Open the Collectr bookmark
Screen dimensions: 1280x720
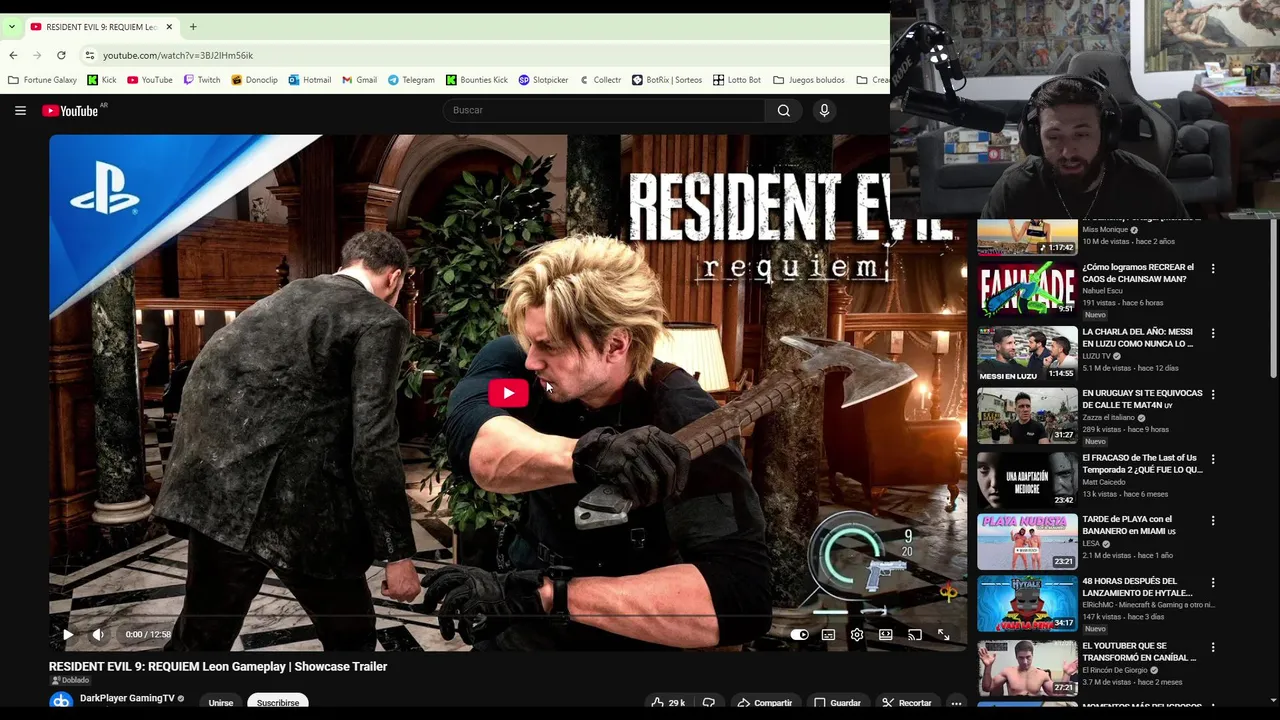pyautogui.click(x=600, y=80)
